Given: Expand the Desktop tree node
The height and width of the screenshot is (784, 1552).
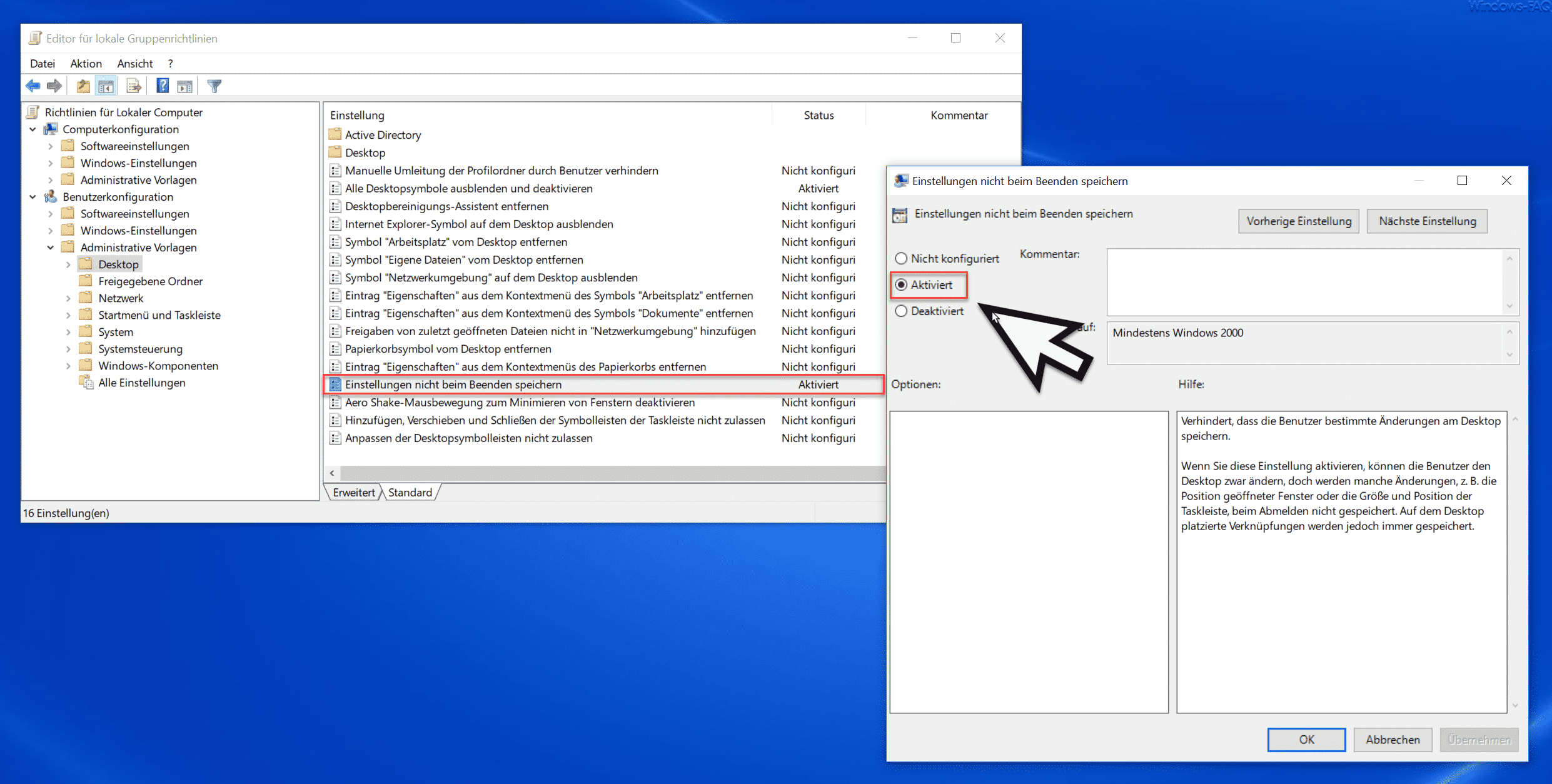Looking at the screenshot, I should (x=68, y=264).
